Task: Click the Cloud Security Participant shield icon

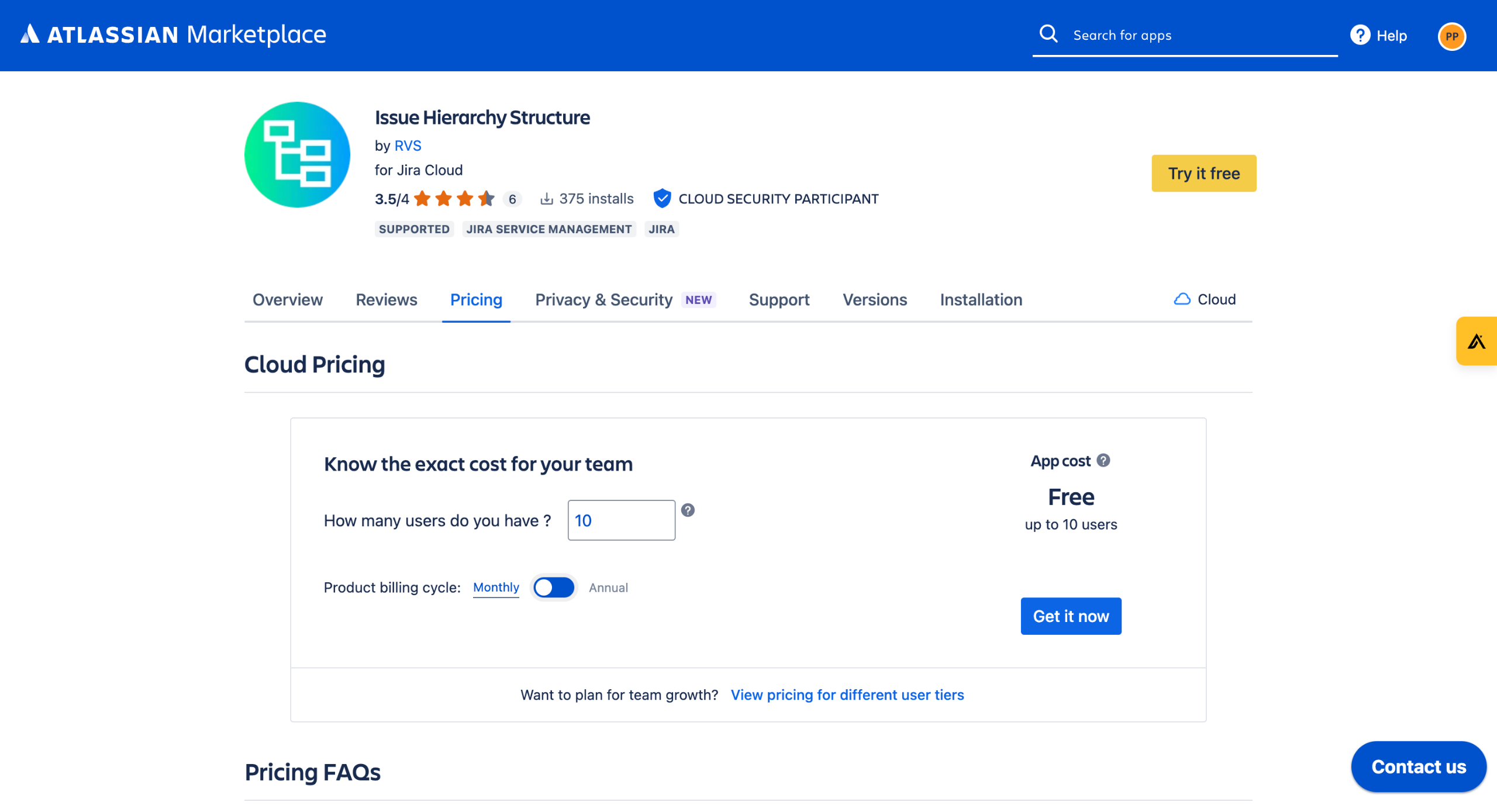Action: (662, 199)
